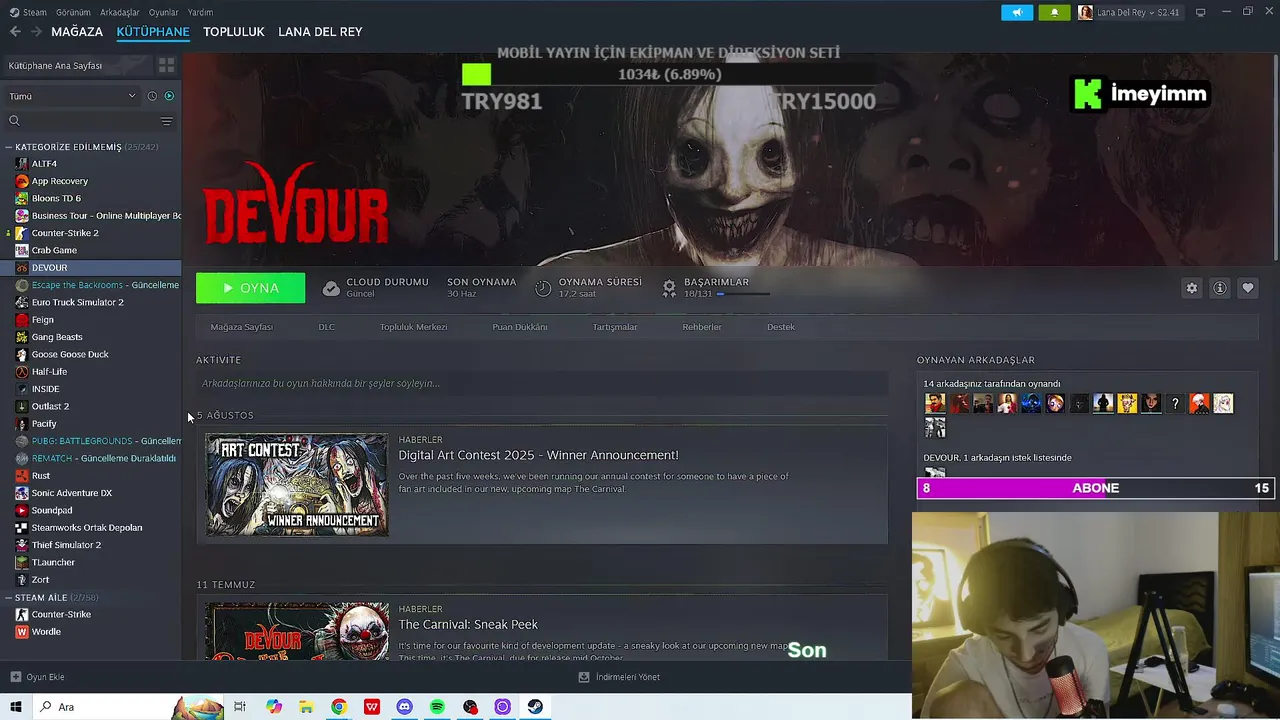
Task: Toggle the ready-to-play filter icon
Action: pyautogui.click(x=169, y=96)
